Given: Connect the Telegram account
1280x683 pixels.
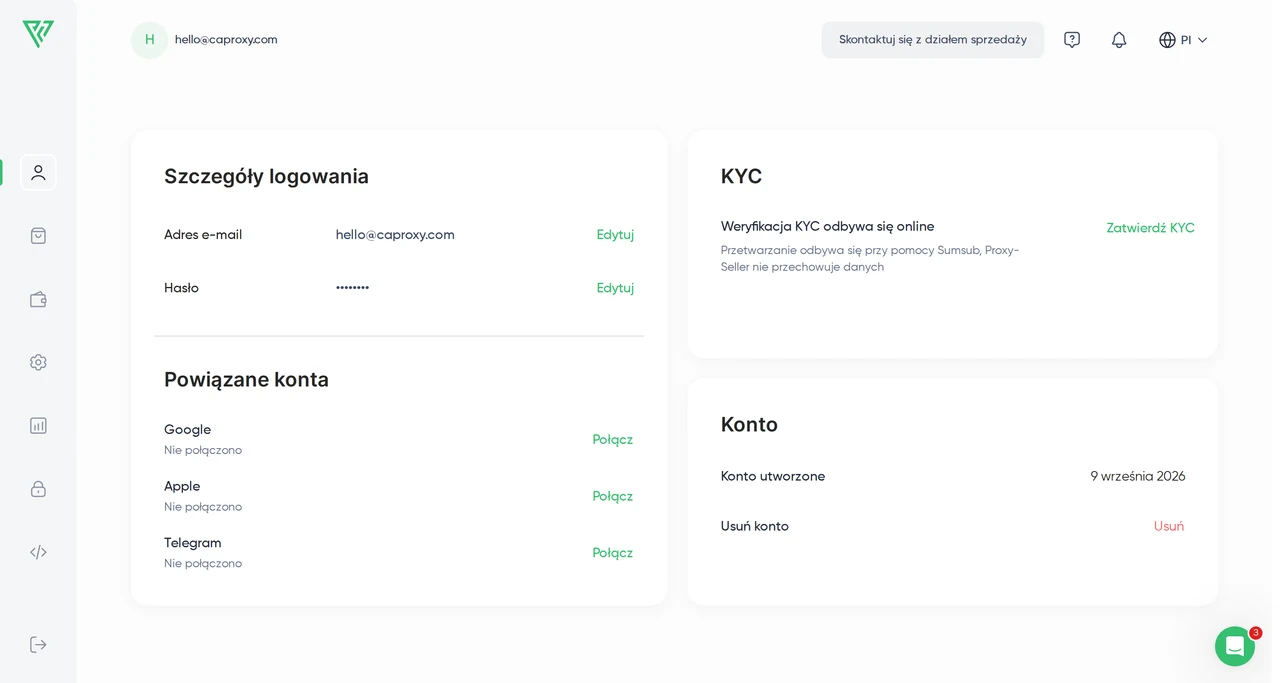Looking at the screenshot, I should (x=612, y=553).
